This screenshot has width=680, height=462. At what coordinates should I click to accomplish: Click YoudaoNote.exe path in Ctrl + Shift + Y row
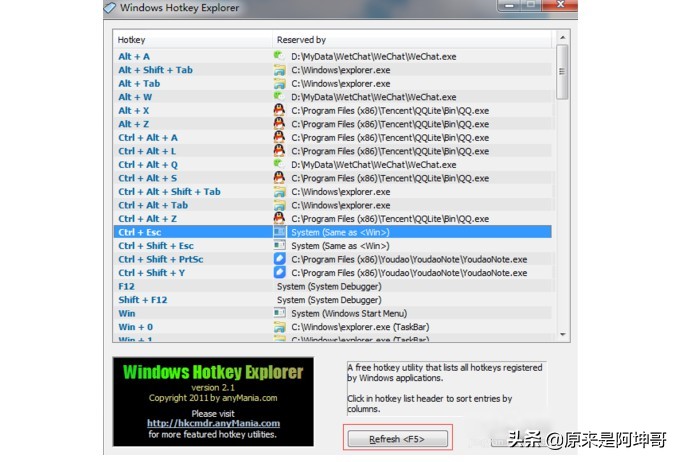(409, 273)
